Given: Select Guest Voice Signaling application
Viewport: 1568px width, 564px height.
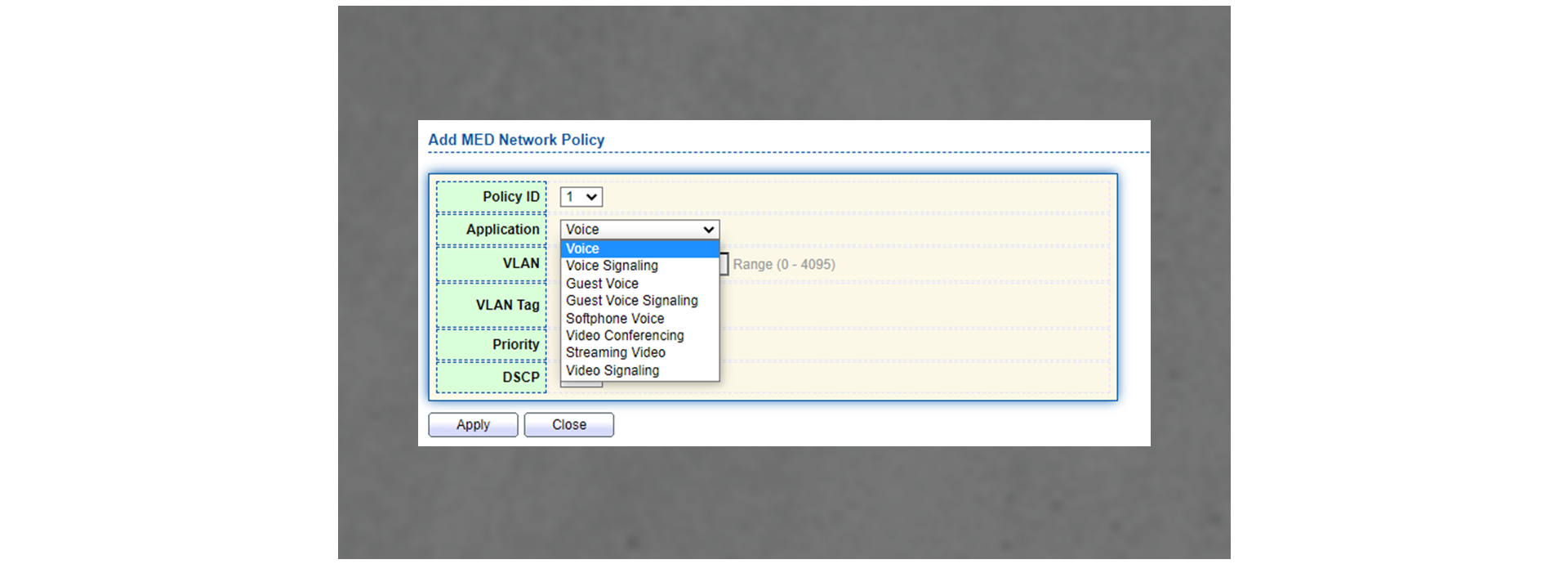Looking at the screenshot, I should pos(631,301).
